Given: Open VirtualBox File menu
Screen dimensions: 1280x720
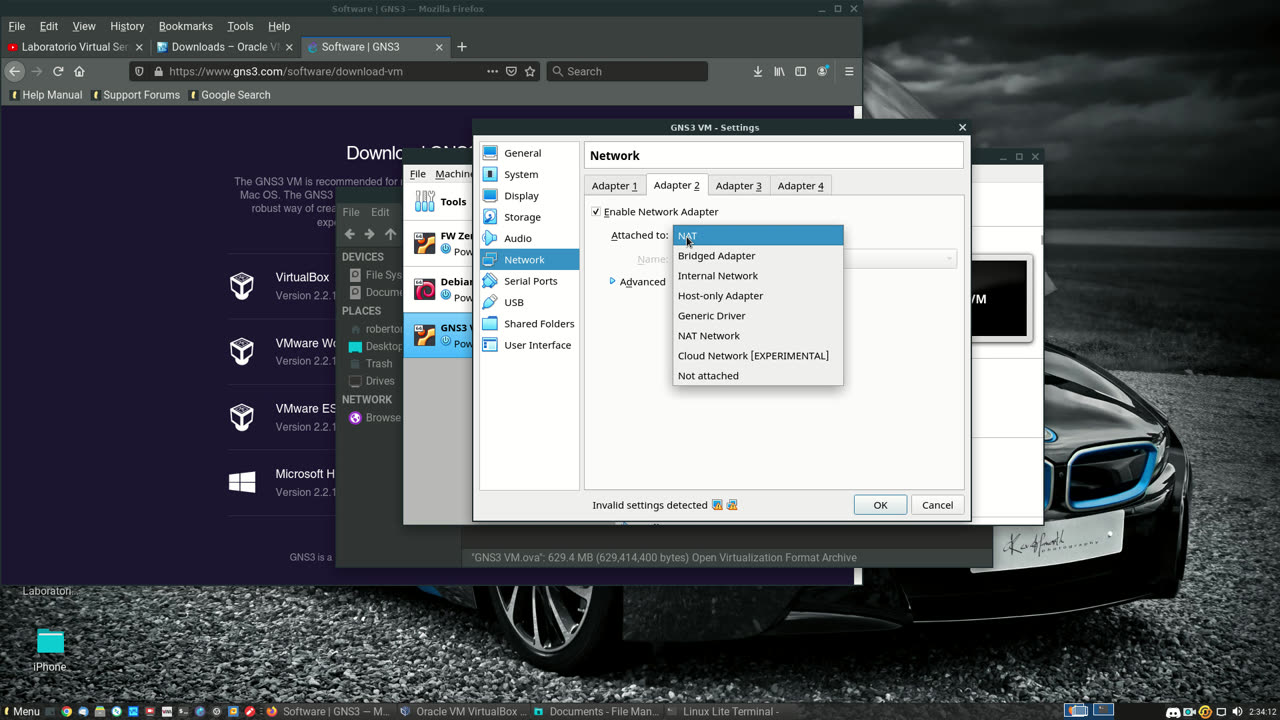Looking at the screenshot, I should tap(418, 174).
